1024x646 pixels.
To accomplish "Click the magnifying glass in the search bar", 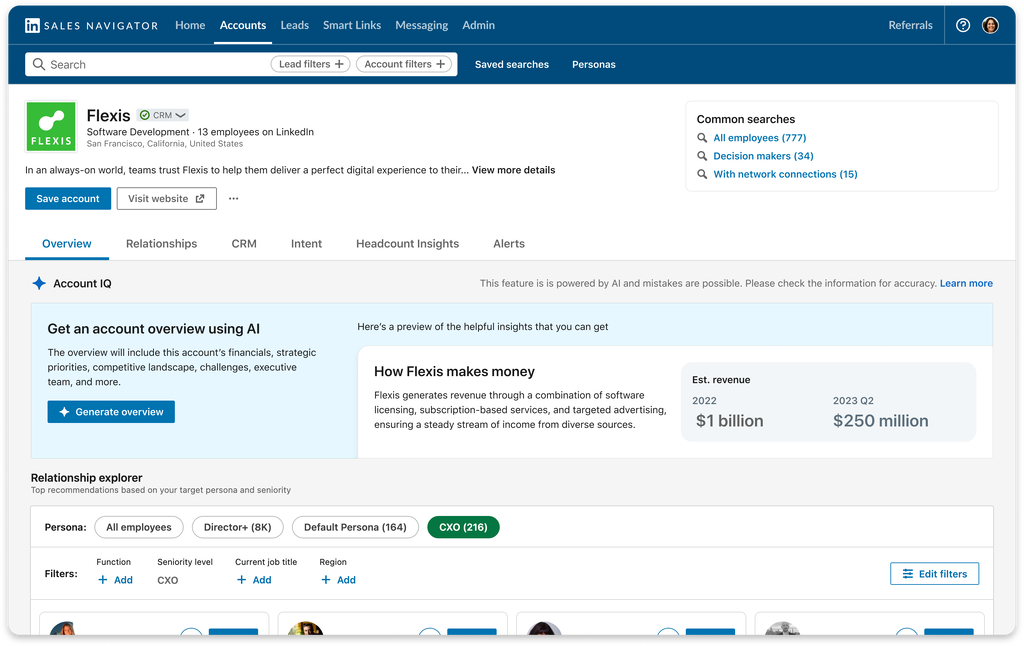I will (39, 63).
